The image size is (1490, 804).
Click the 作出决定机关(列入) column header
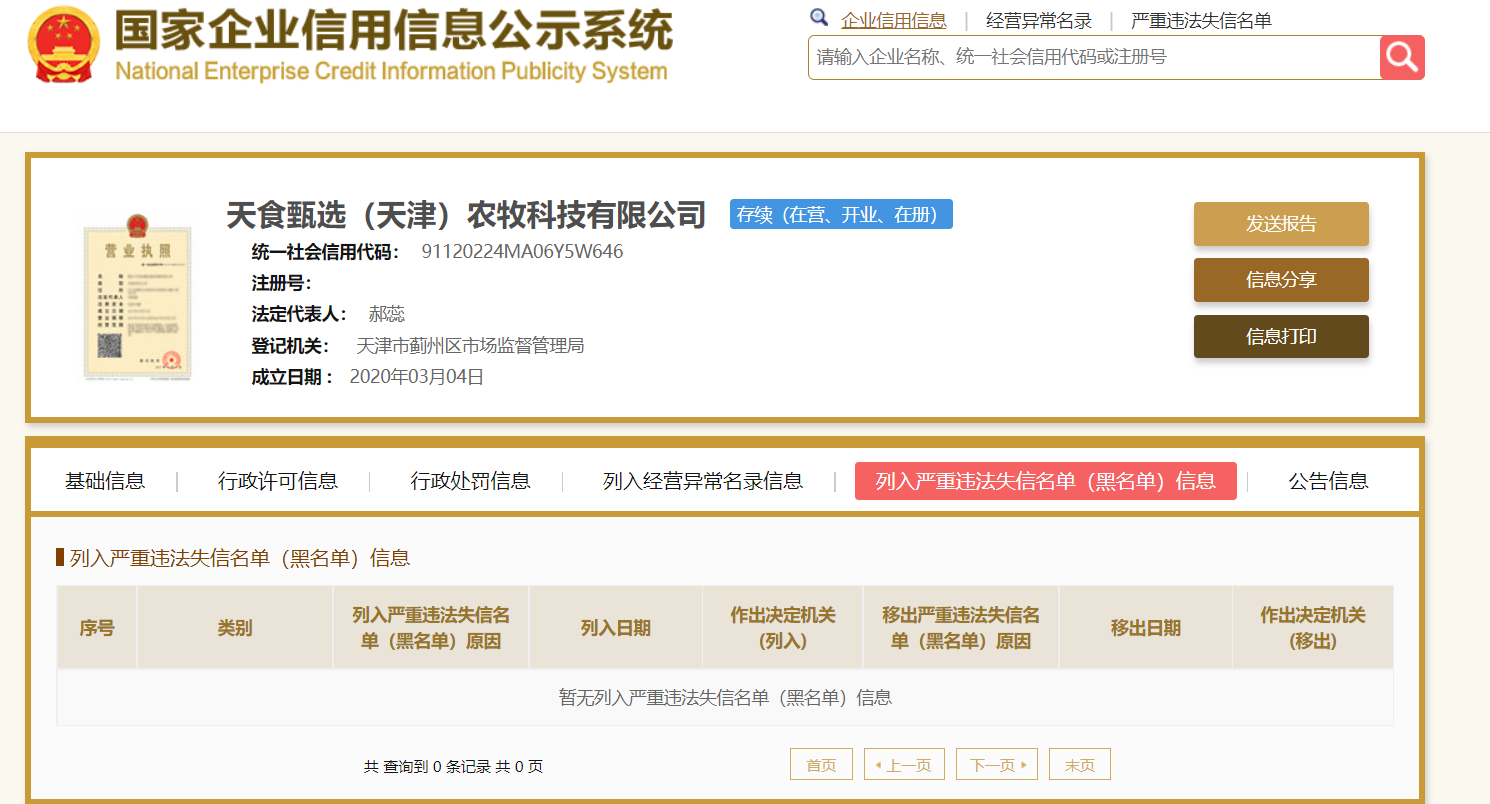click(x=783, y=628)
